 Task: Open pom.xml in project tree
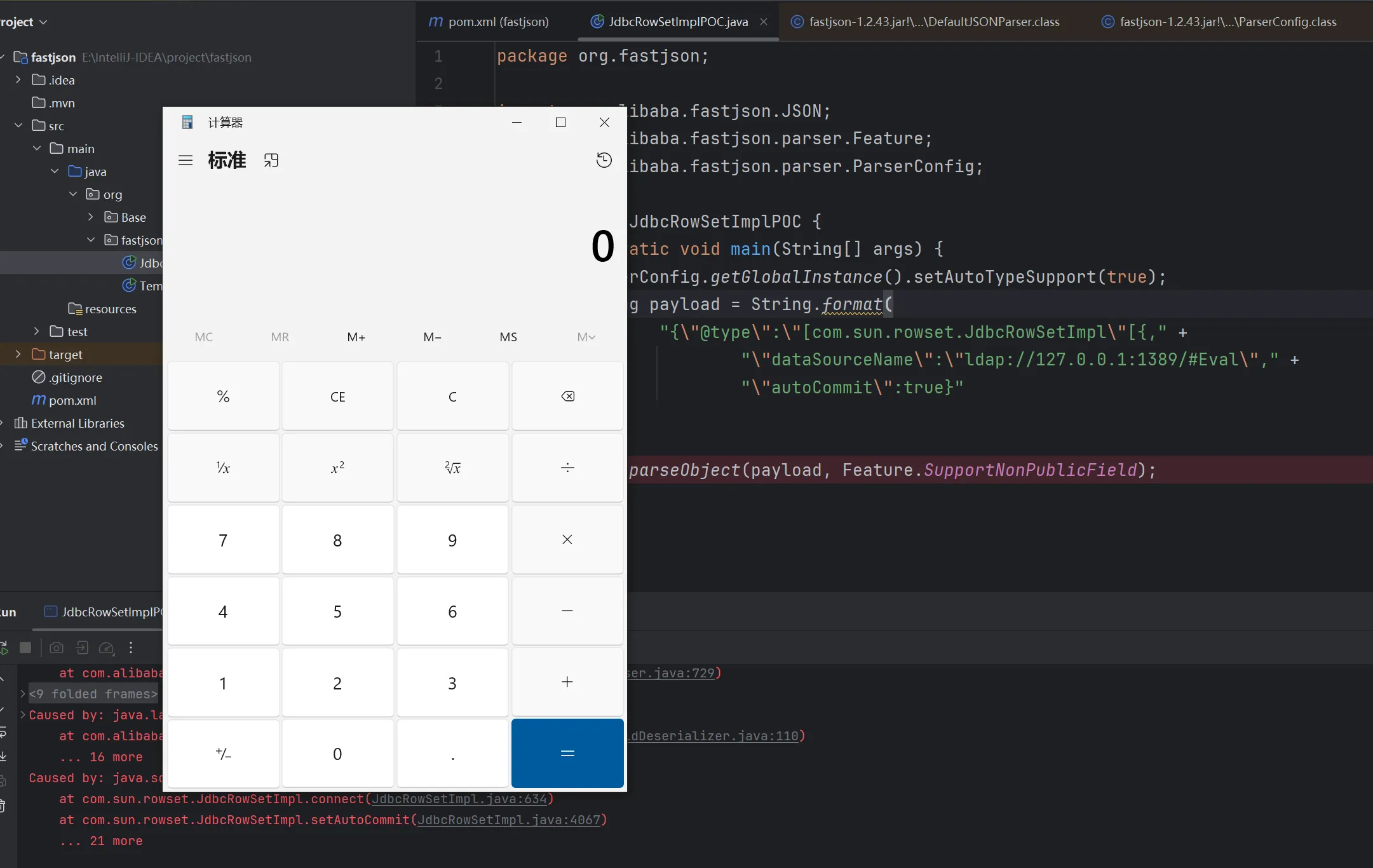tap(72, 400)
